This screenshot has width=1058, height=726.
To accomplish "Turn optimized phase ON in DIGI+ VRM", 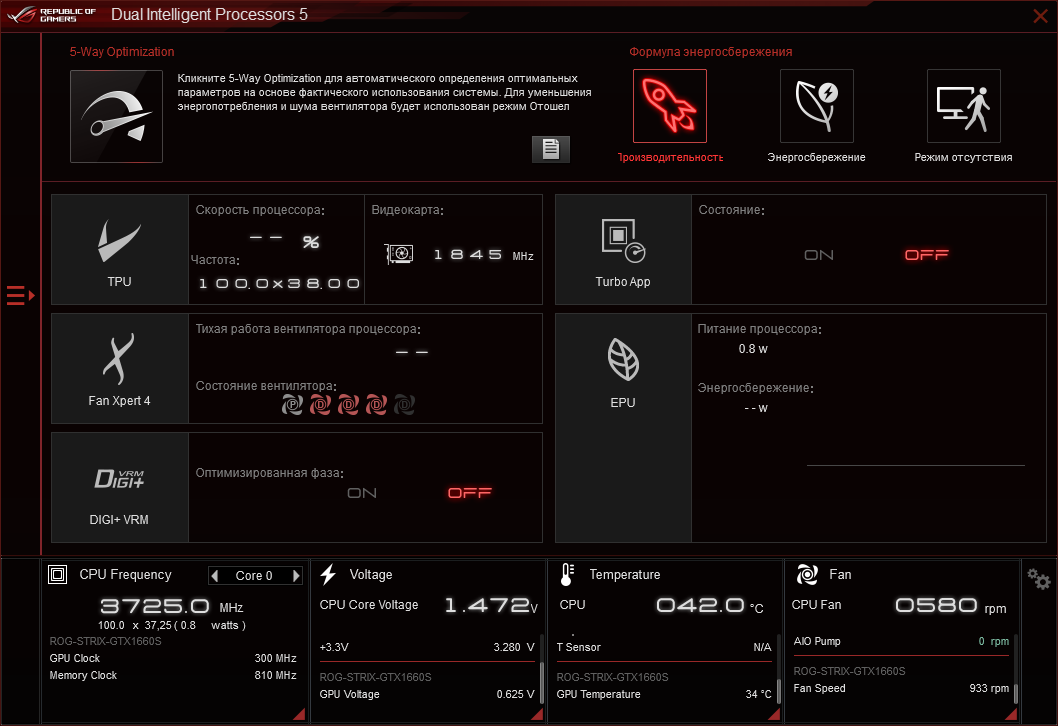I will pyautogui.click(x=362, y=493).
